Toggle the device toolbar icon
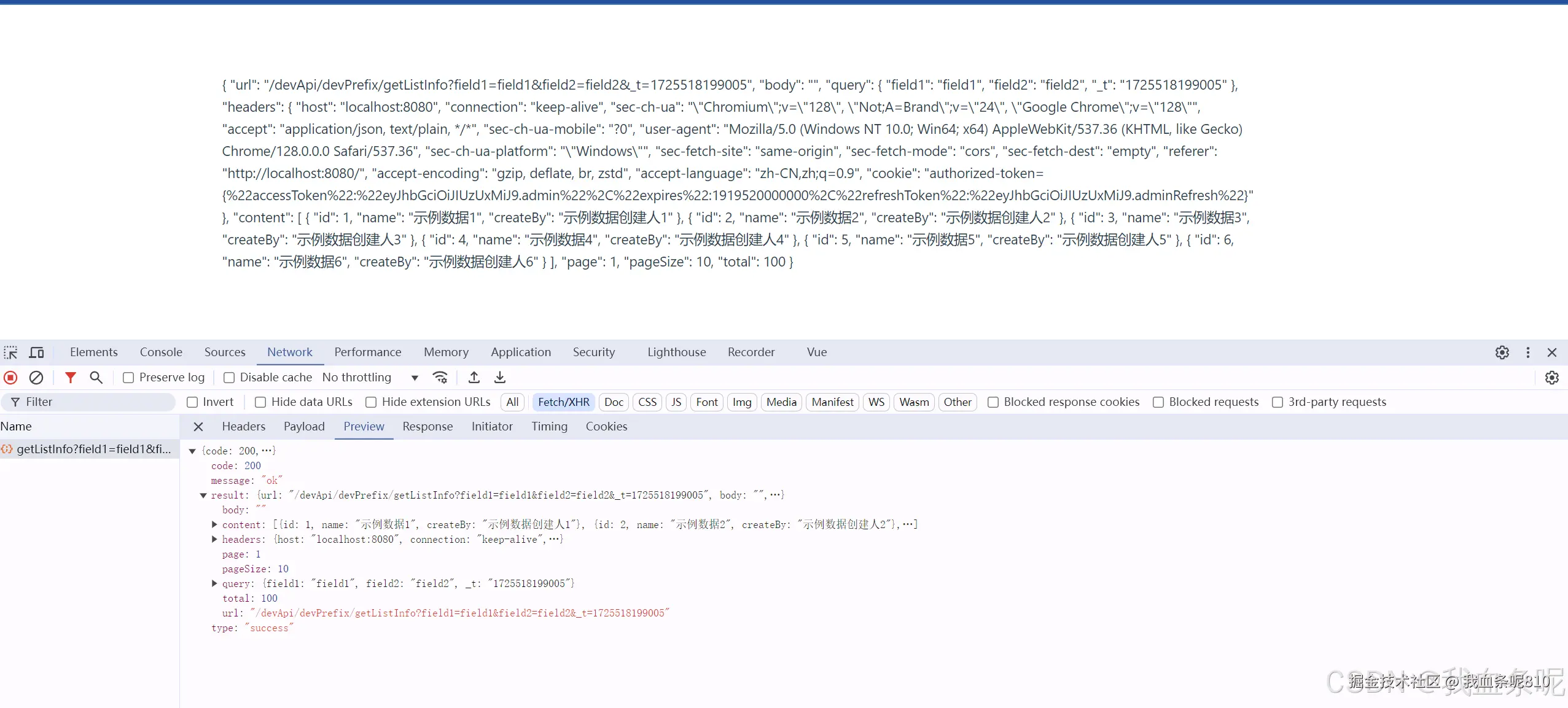 point(37,352)
